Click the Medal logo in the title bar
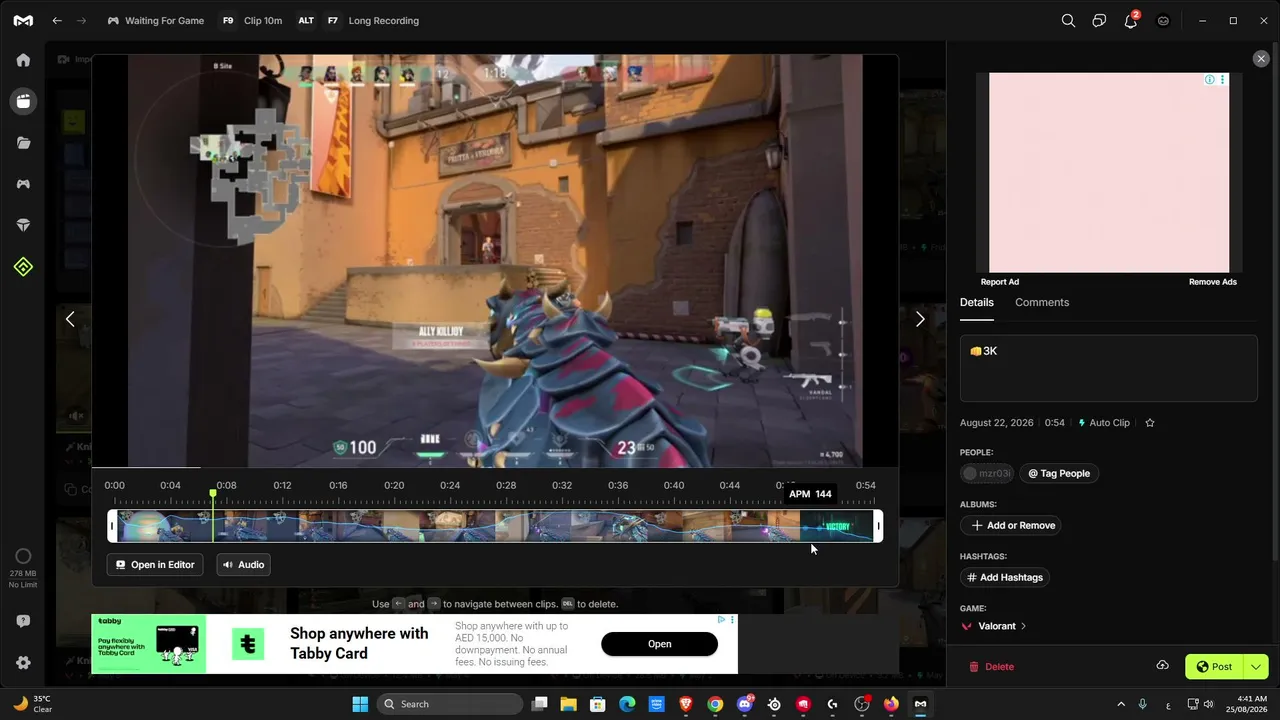This screenshot has width=1280, height=720. click(23, 20)
